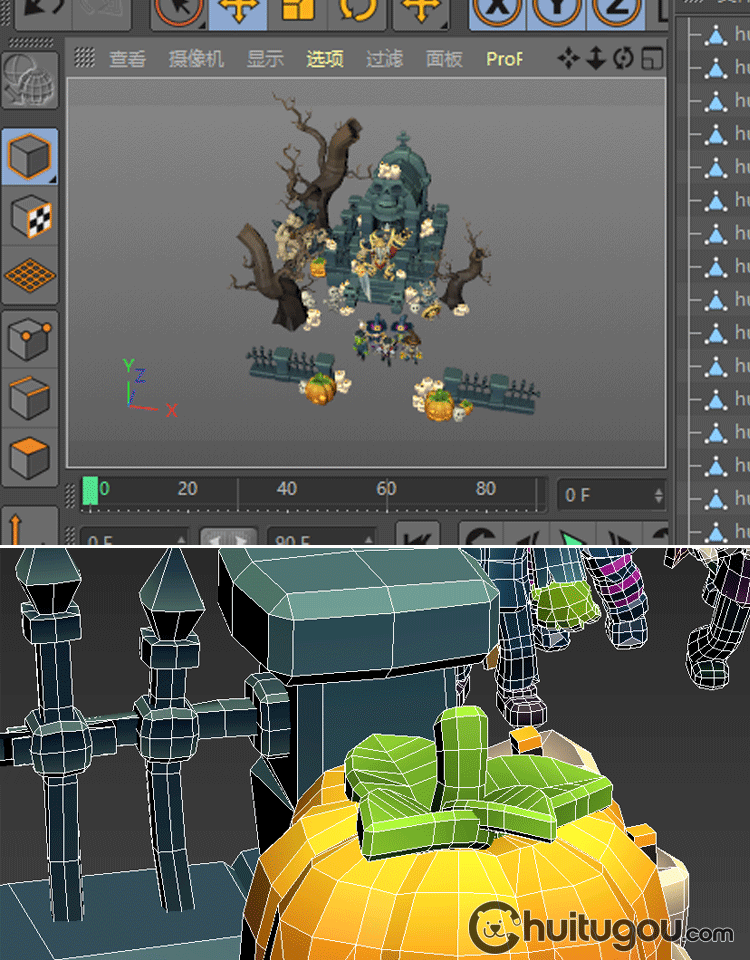Switch to Points mode
Viewport: 750px width, 960px height.
29,339
